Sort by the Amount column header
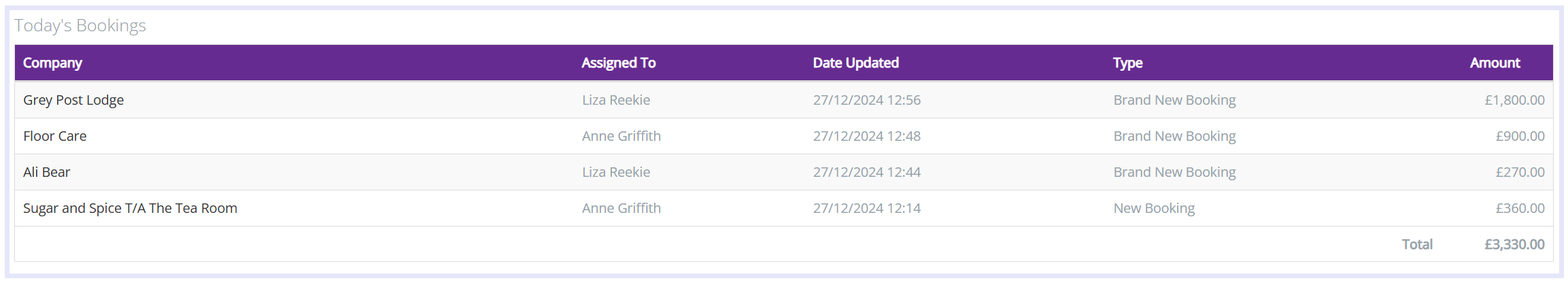The height and width of the screenshot is (285, 1568). coord(1495,63)
